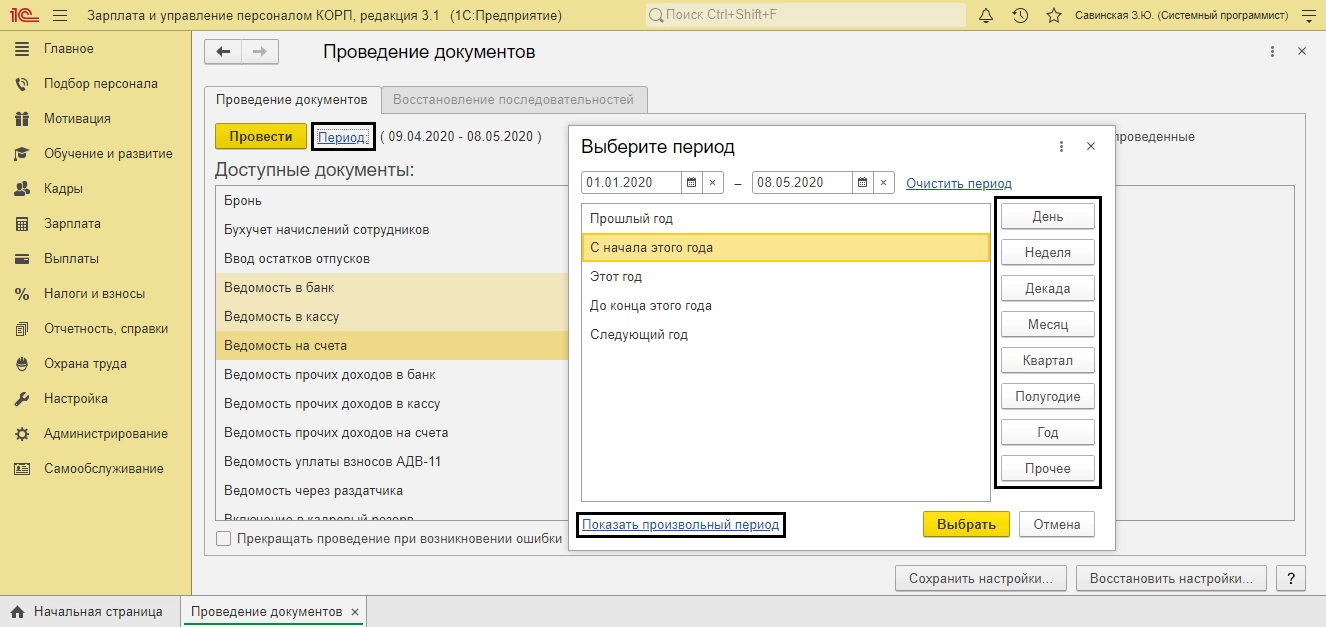Screen dimensions: 1326x627
Task: Open Налоги и взносы section
Action: coord(95,294)
